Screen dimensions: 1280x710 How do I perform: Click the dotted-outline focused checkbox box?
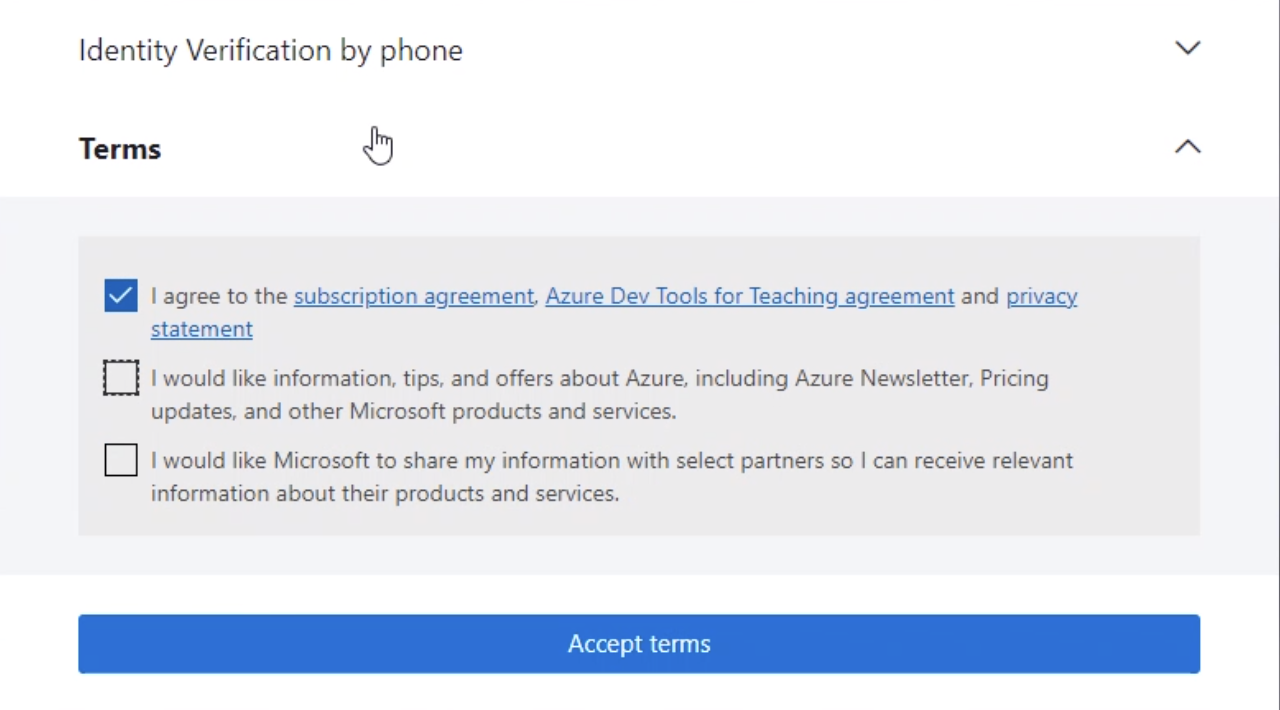click(x=121, y=378)
